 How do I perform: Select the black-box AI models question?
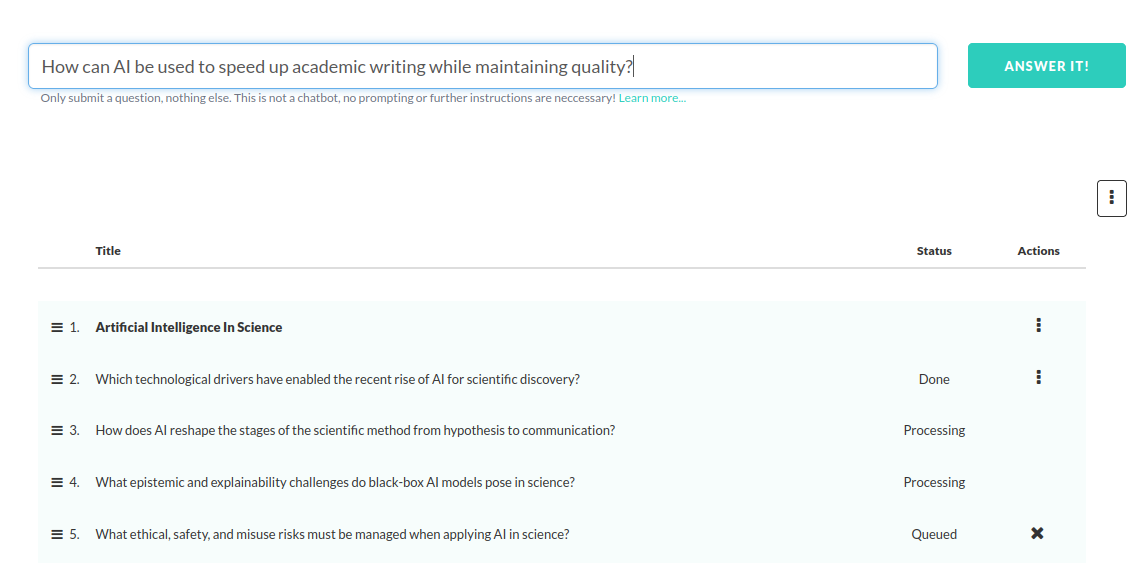[x=335, y=482]
